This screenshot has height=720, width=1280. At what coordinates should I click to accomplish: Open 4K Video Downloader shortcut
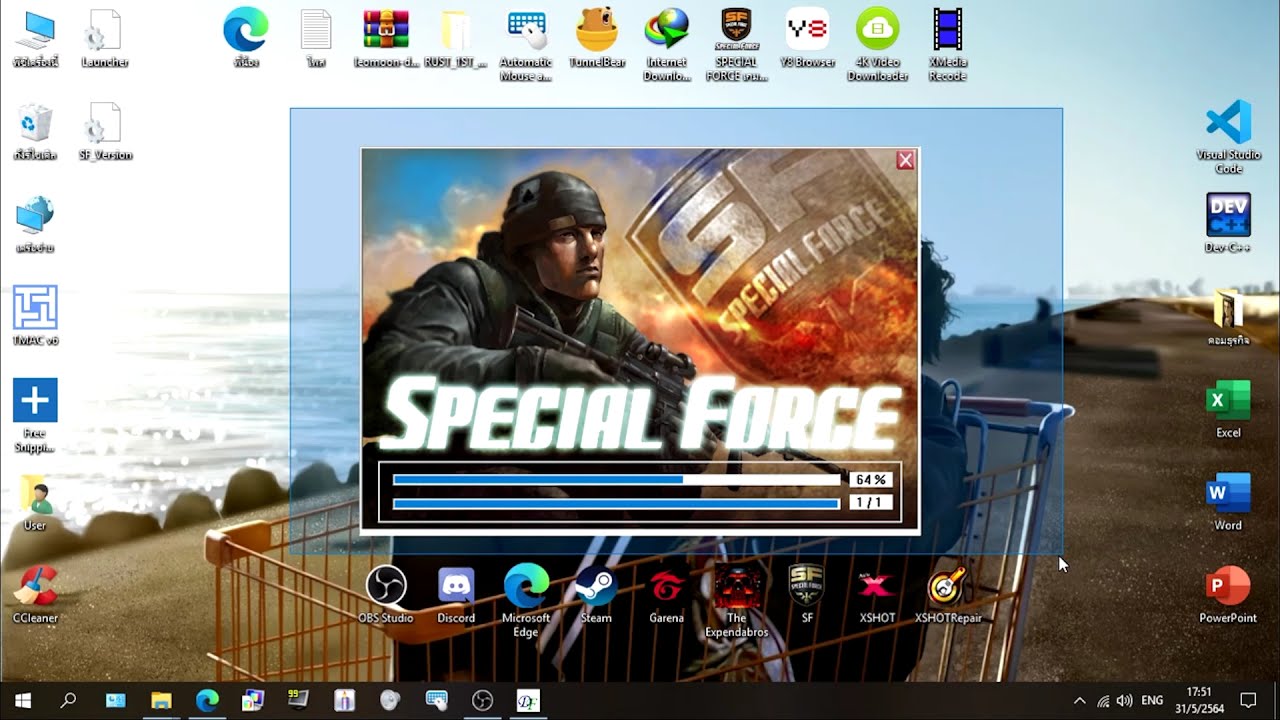[877, 45]
